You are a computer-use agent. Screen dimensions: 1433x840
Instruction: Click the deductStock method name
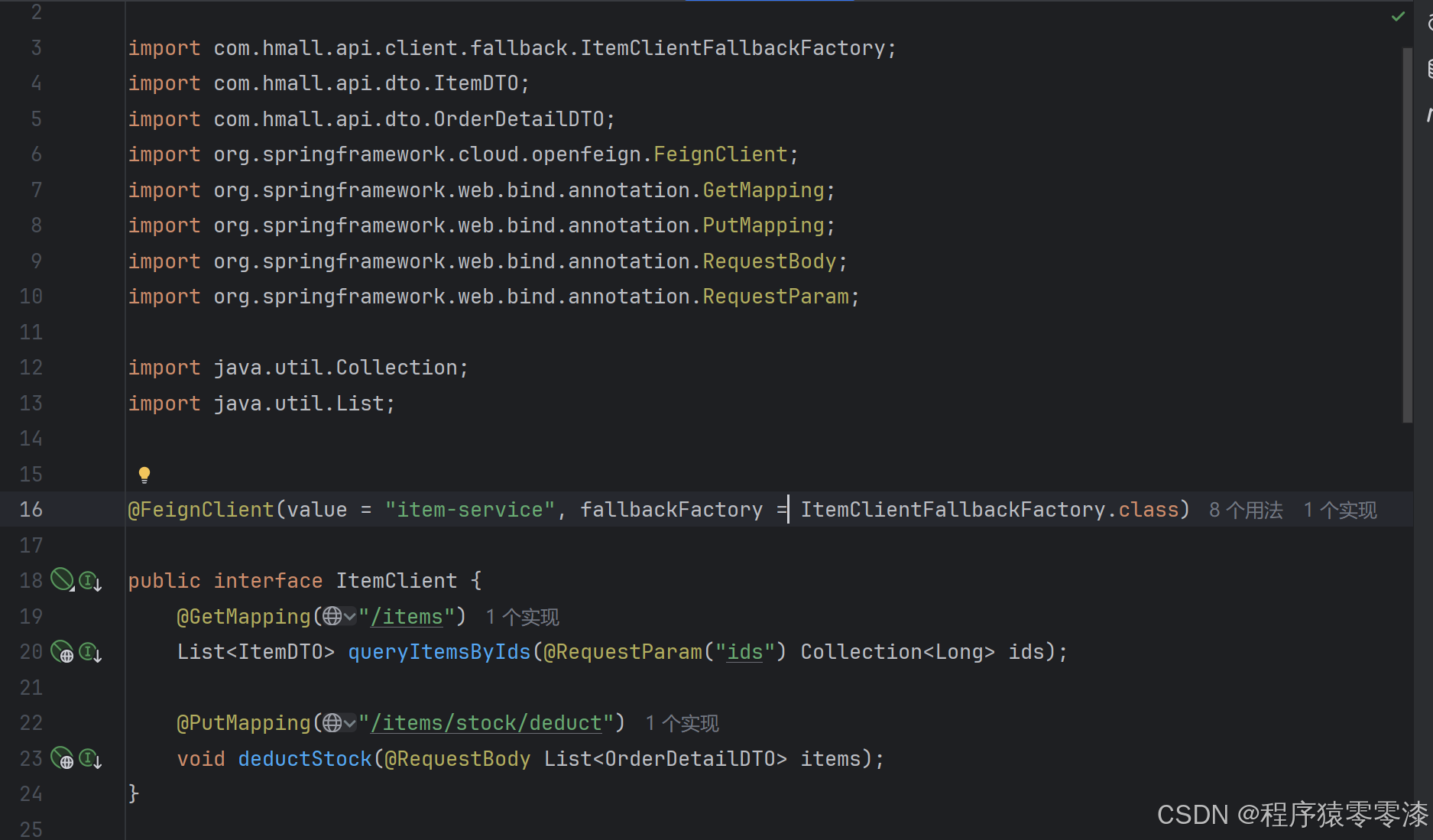[305, 758]
